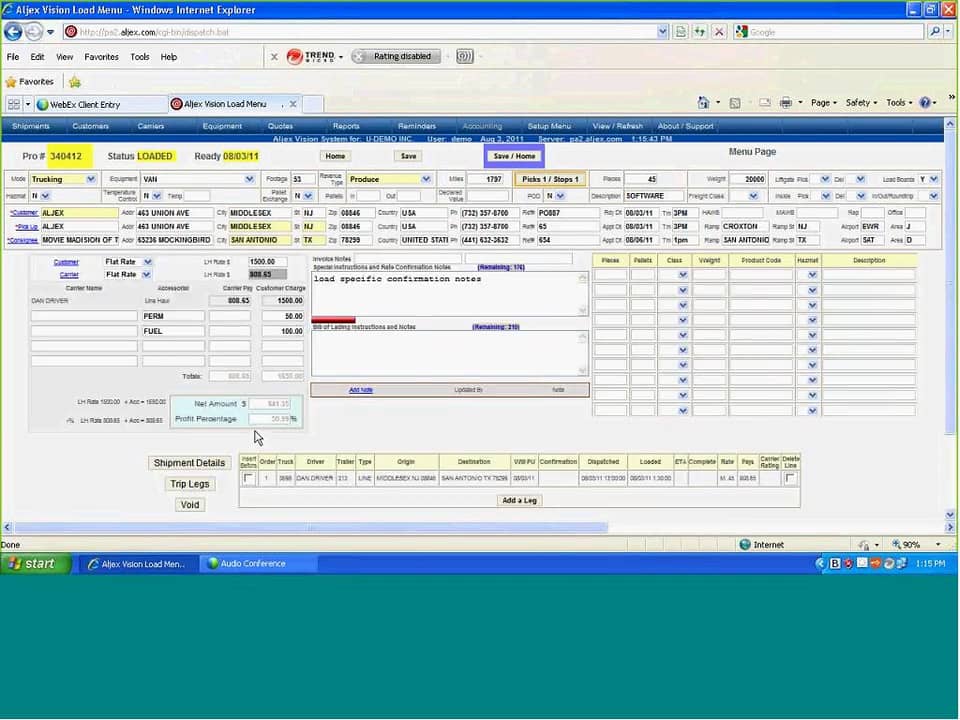Open the Equipment menu
Viewport: 960px width, 720px height.
coord(222,126)
